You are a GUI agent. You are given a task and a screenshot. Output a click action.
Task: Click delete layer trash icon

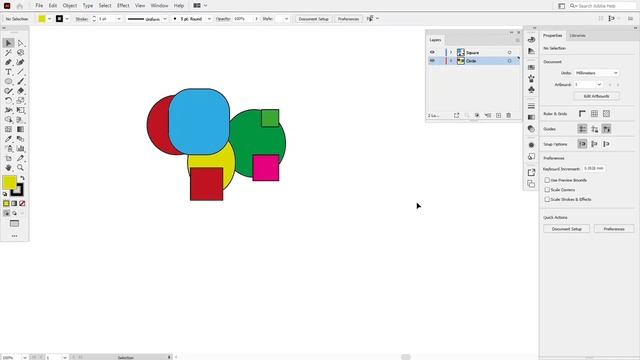click(x=509, y=116)
